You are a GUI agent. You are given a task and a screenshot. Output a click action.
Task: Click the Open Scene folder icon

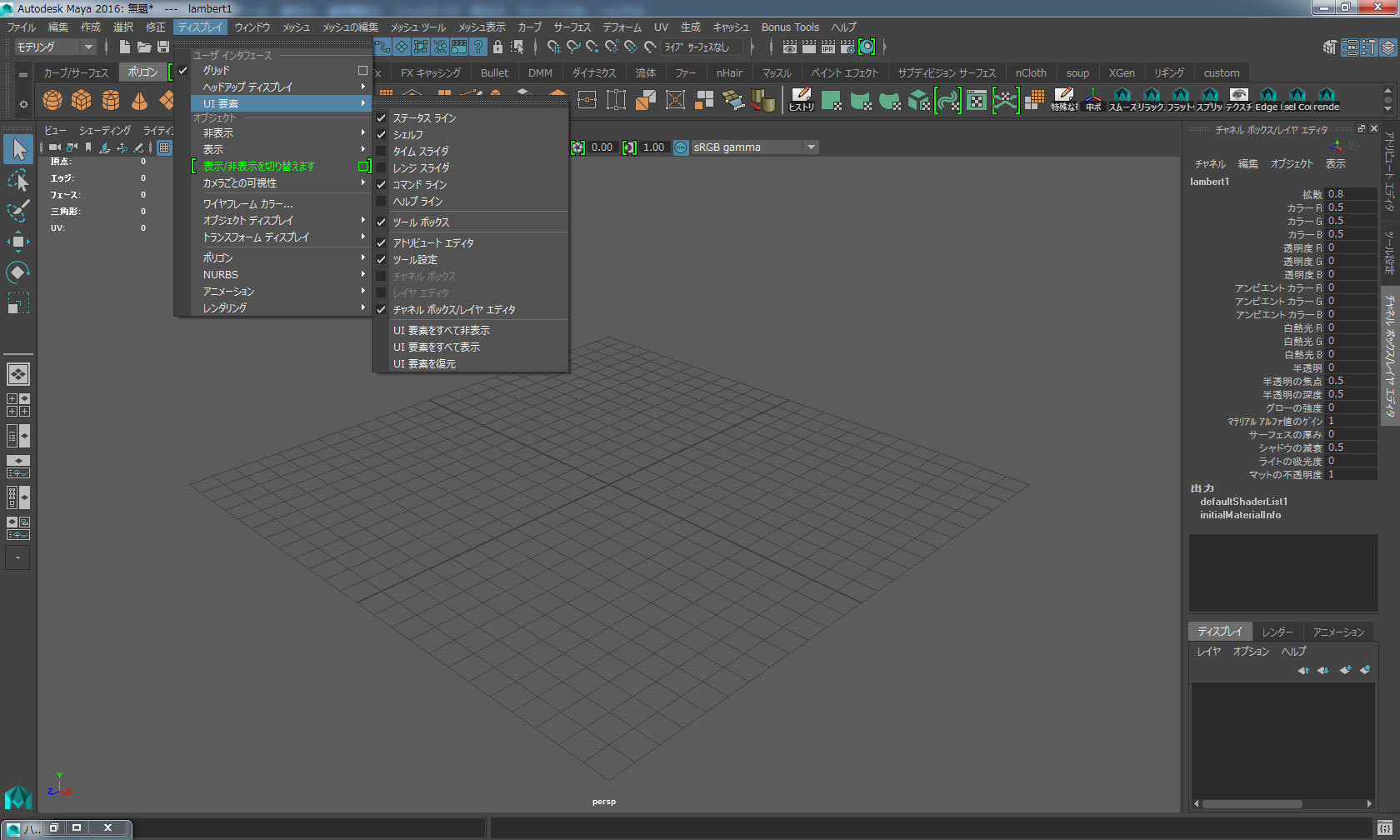[144, 47]
